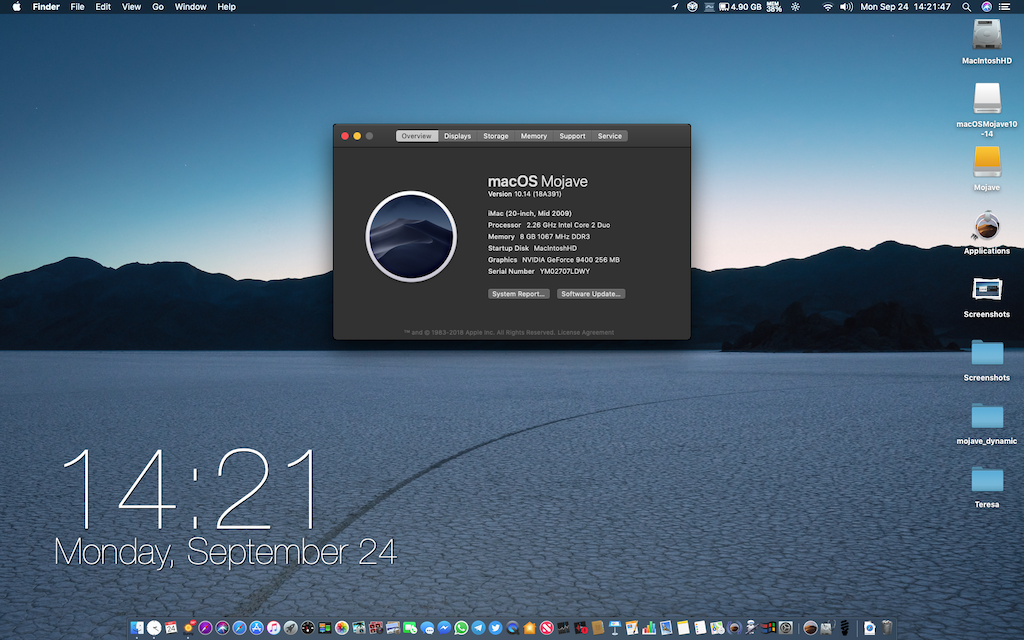Open Reminders from the Dock
1024x640 pixels.
click(700, 628)
